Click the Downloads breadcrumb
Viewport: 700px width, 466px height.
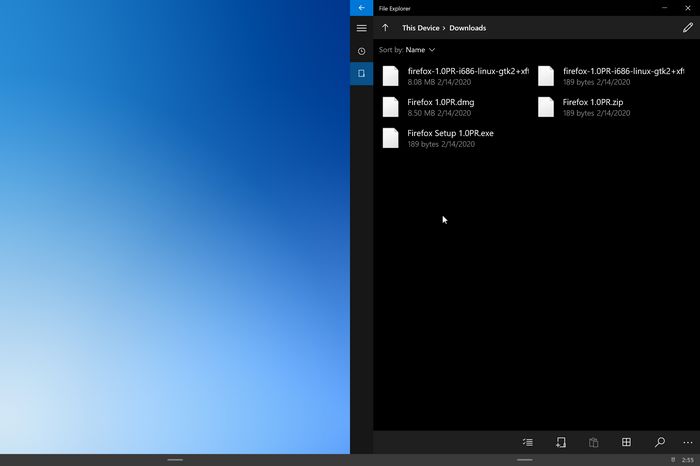pyautogui.click(x=467, y=28)
